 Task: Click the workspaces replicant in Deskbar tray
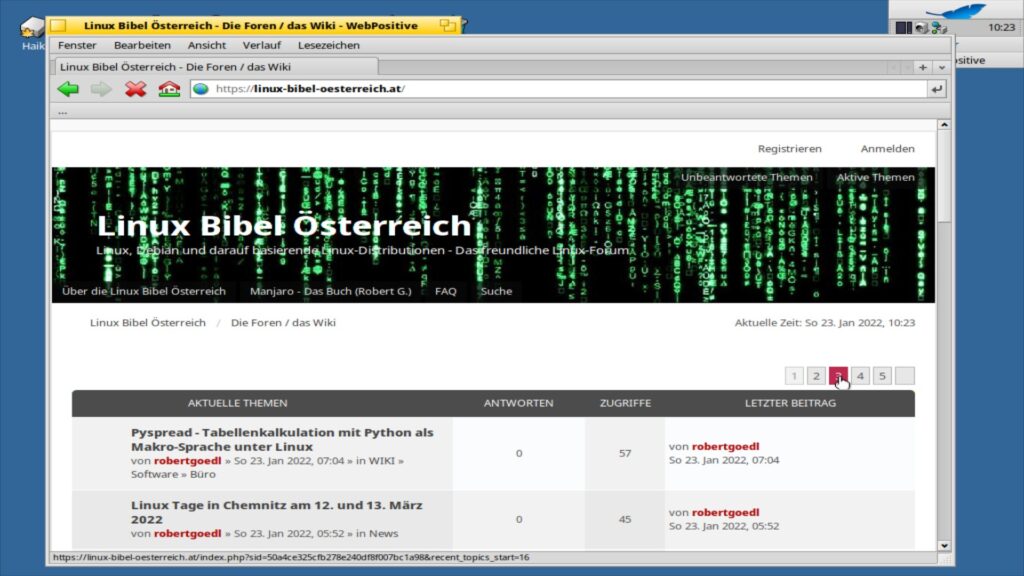(x=904, y=27)
